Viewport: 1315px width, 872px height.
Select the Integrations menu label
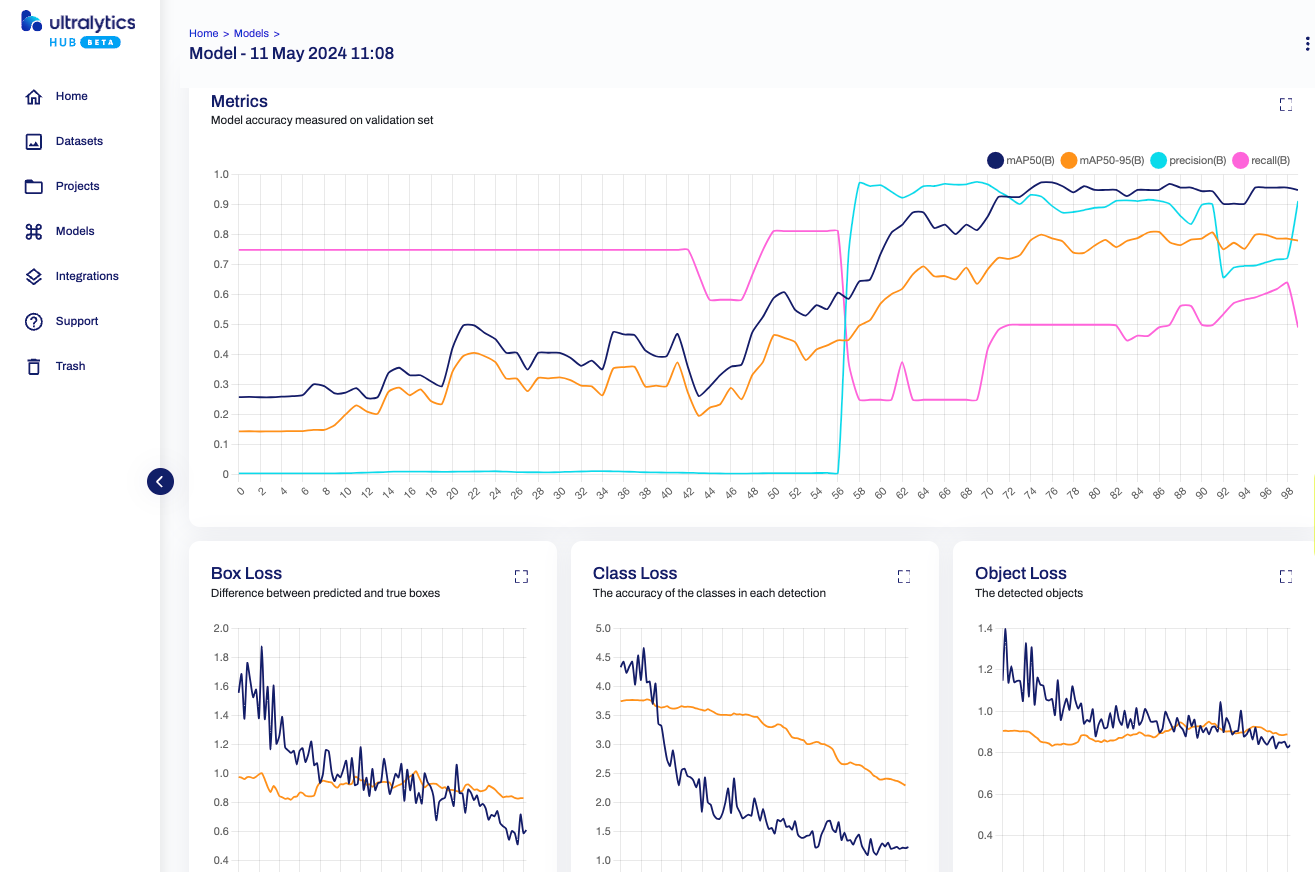click(87, 277)
